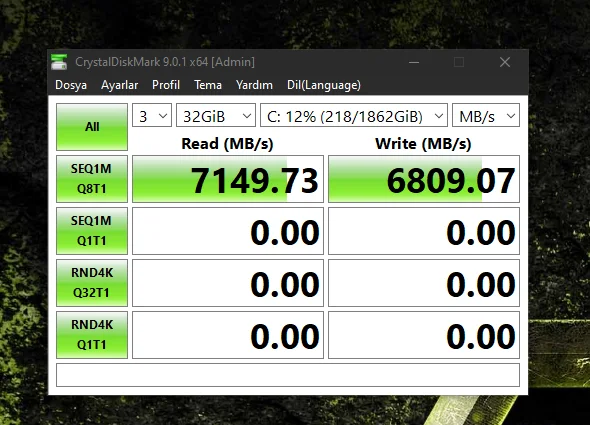Click the 6809.07 sequential write result

pyautogui.click(x=424, y=179)
